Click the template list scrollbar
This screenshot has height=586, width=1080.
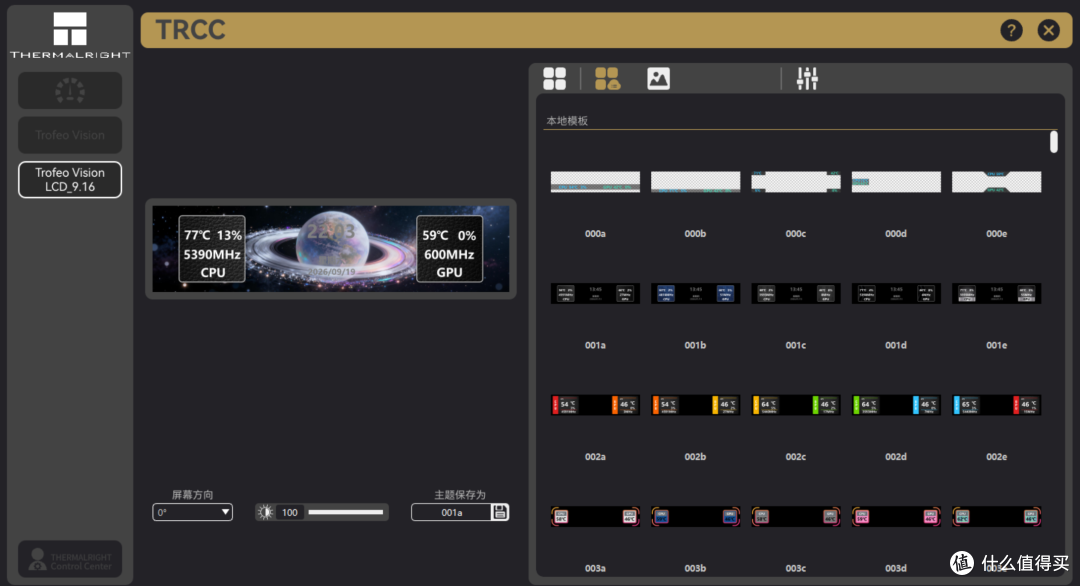tap(1054, 142)
